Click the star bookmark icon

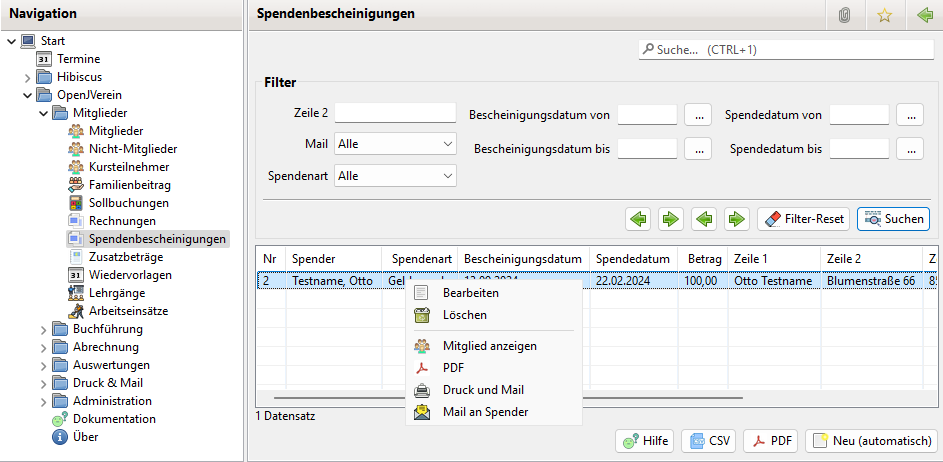click(884, 15)
